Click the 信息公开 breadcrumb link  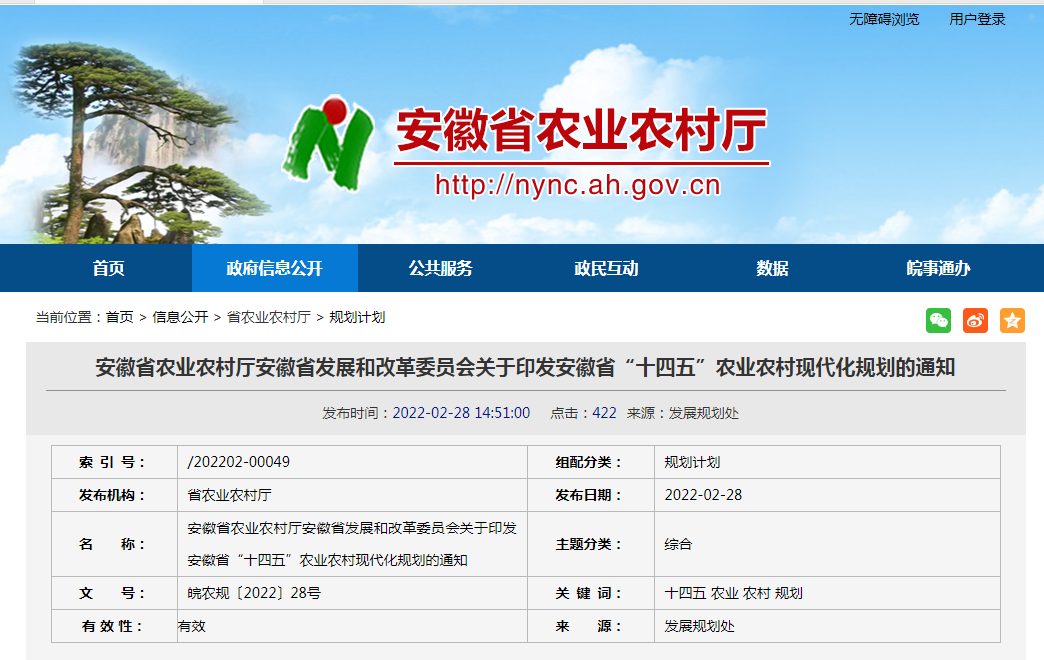tap(180, 317)
